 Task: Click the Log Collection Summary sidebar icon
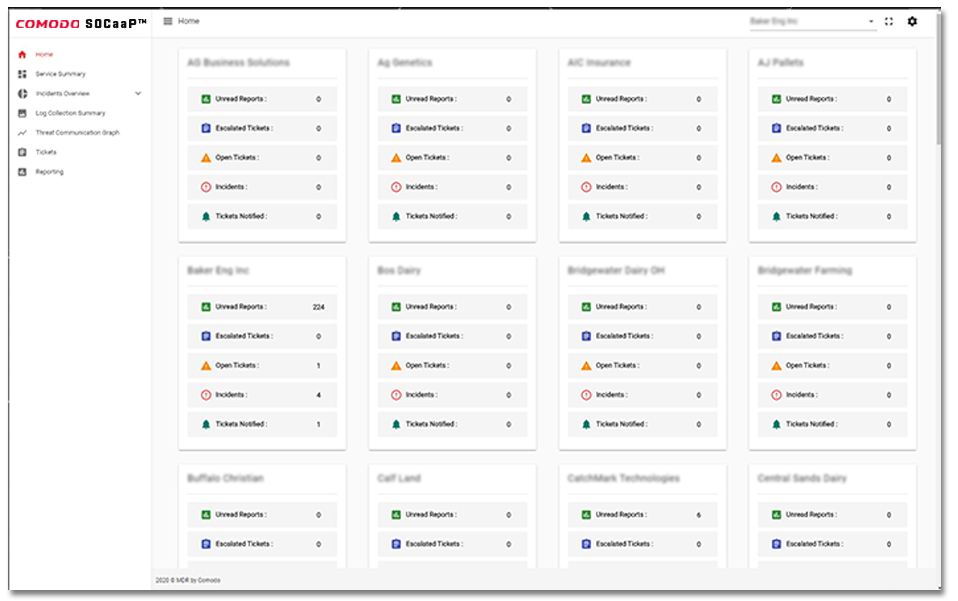[23, 113]
